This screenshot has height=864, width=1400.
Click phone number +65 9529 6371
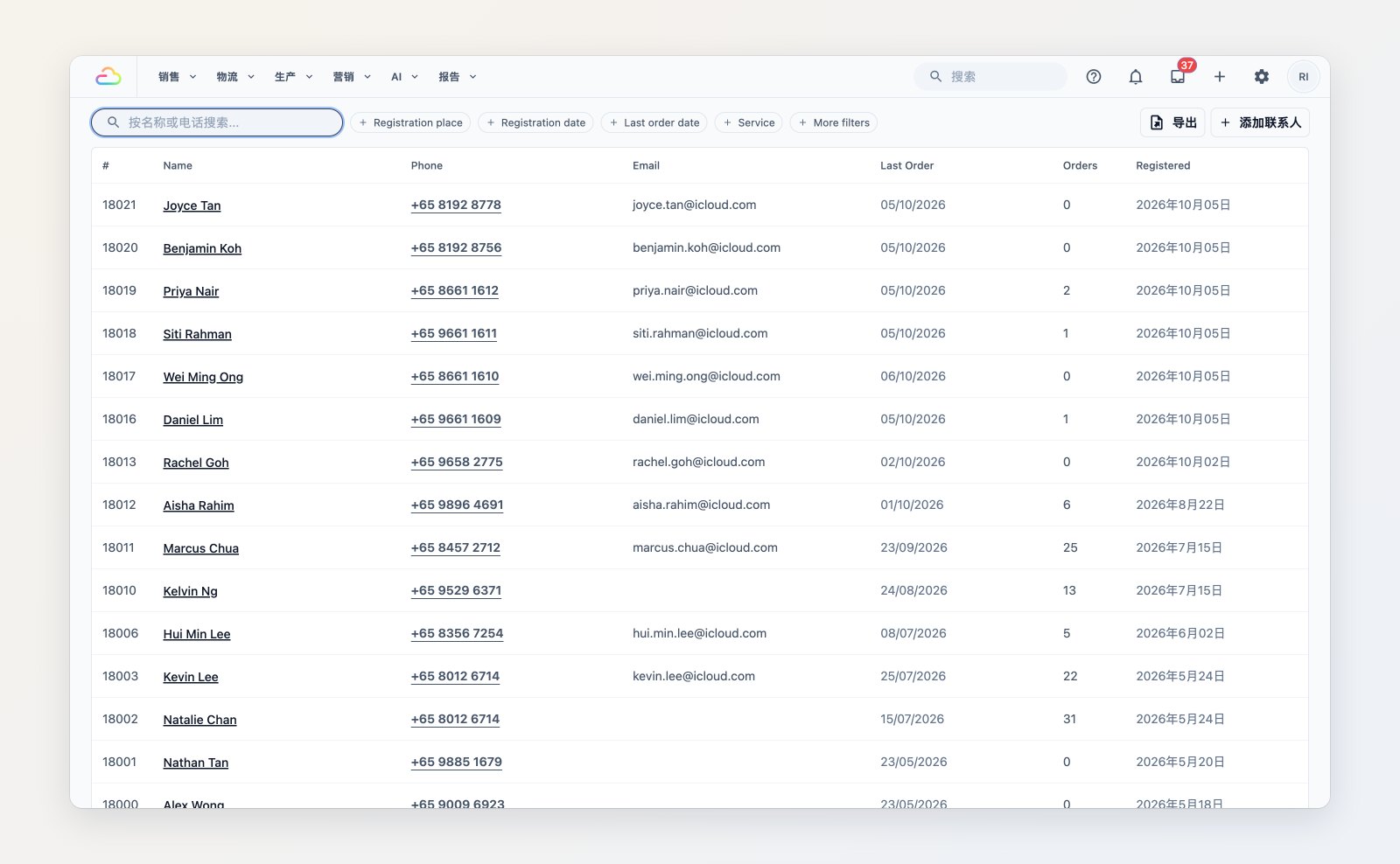point(456,590)
